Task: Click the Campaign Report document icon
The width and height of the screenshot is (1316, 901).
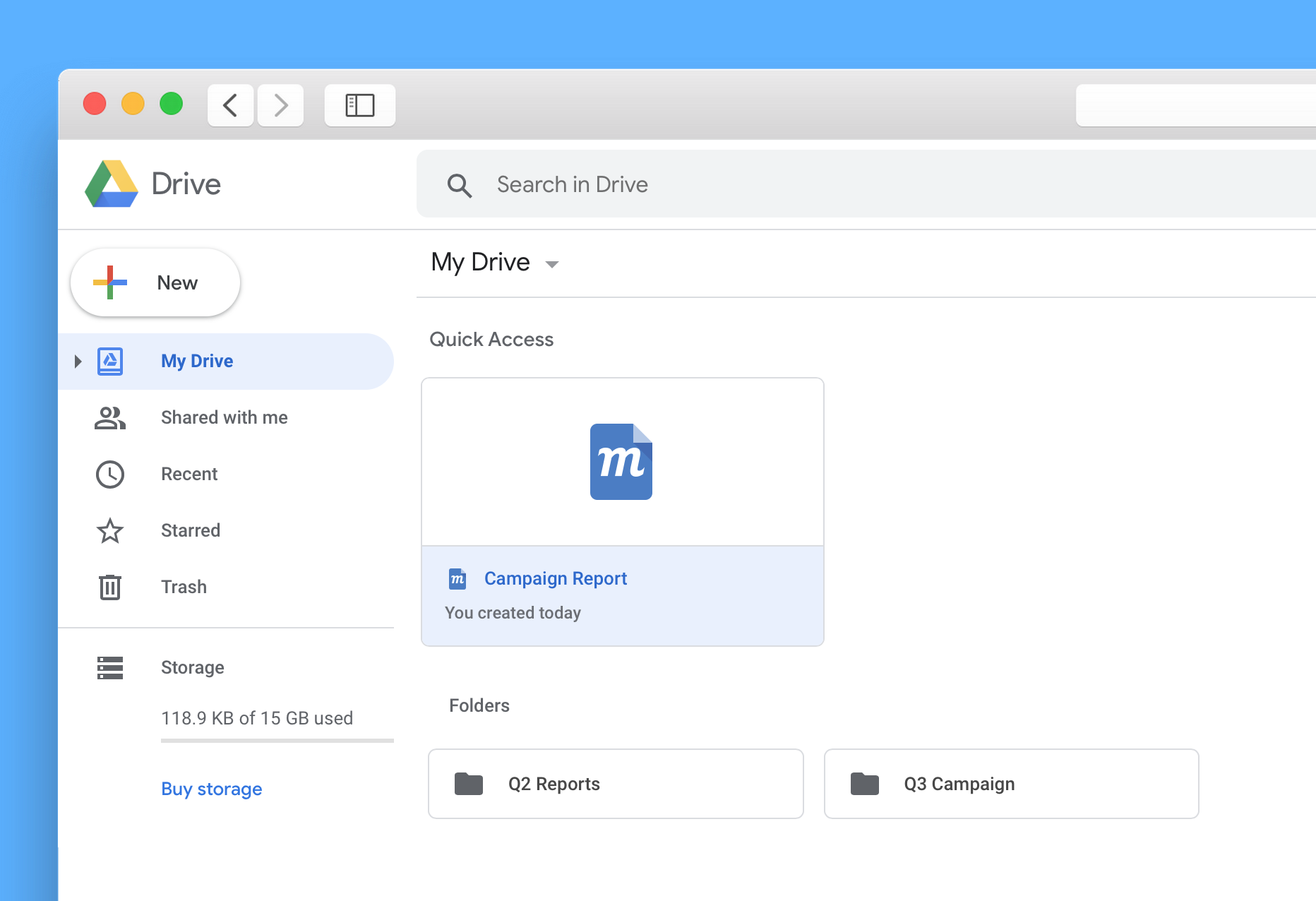Action: tap(621, 462)
